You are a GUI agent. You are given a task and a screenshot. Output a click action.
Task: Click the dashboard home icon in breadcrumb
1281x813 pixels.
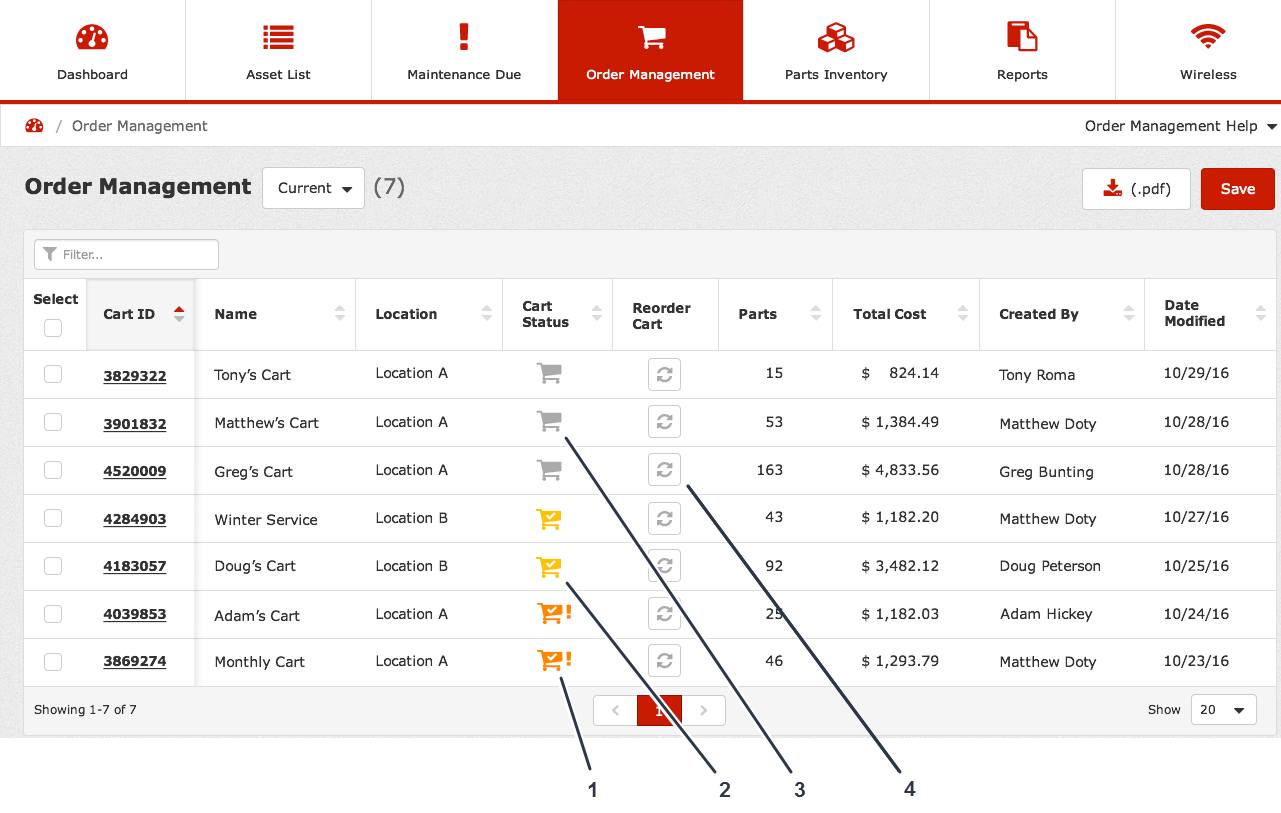[34, 126]
